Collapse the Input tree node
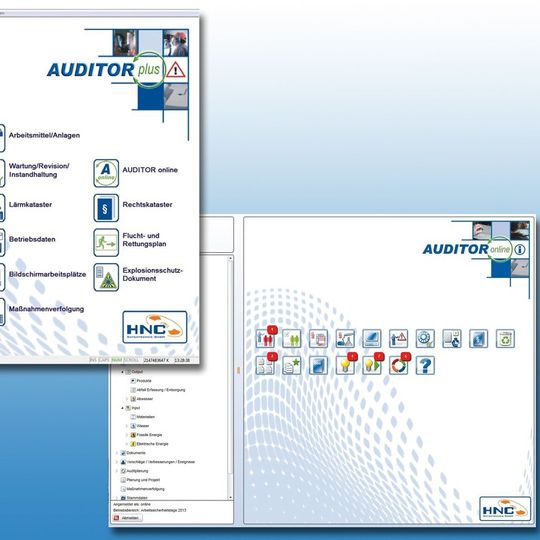Image resolution: width=540 pixels, height=540 pixels. (122, 408)
